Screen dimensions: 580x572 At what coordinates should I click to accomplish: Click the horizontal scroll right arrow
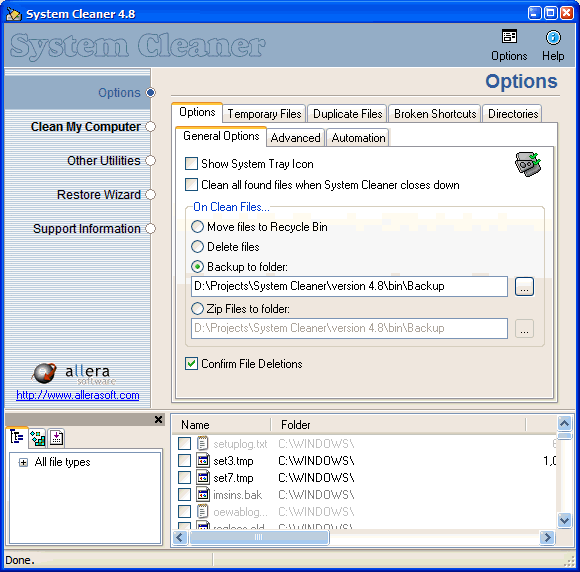coord(547,537)
